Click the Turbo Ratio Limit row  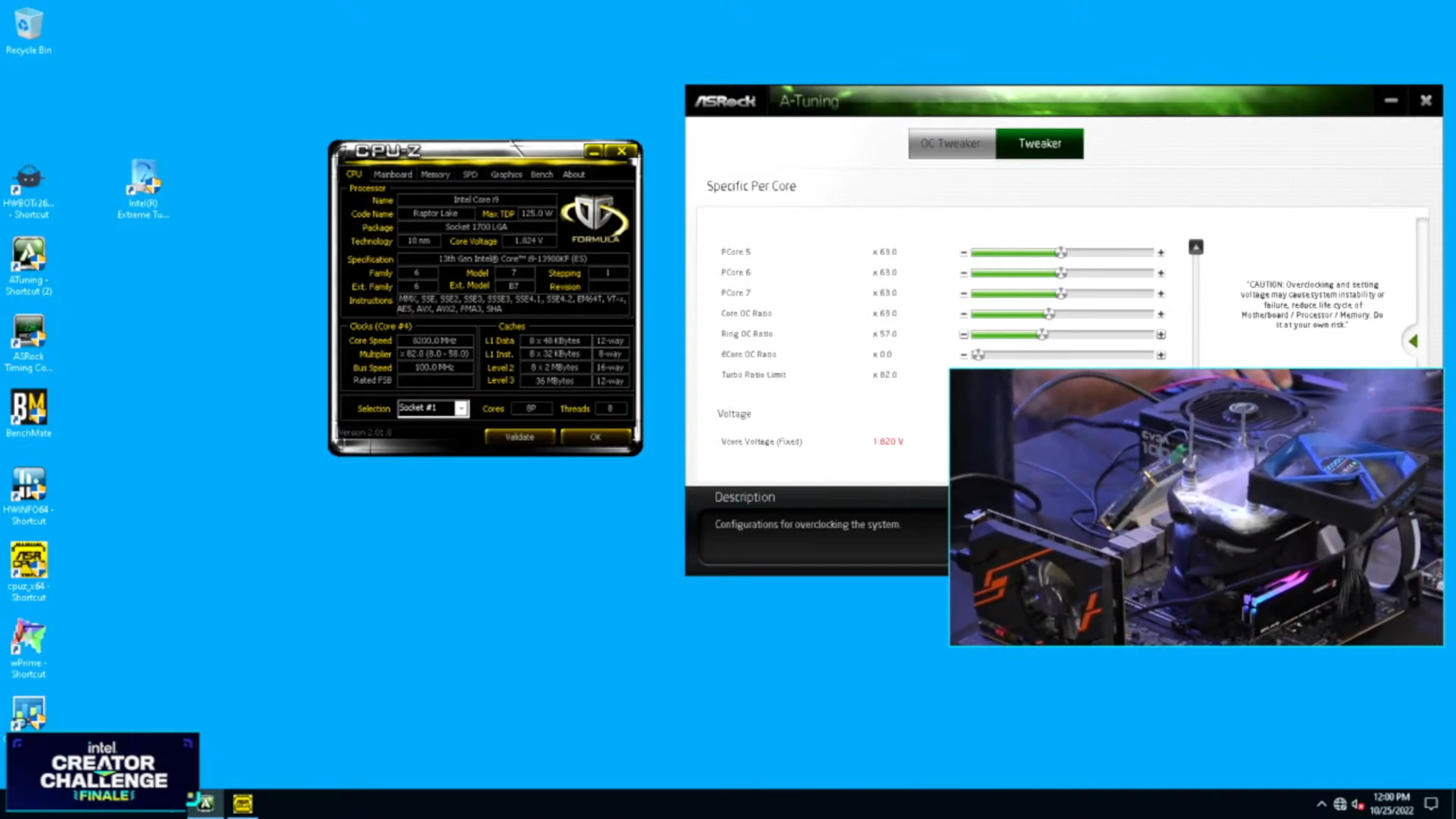(809, 375)
